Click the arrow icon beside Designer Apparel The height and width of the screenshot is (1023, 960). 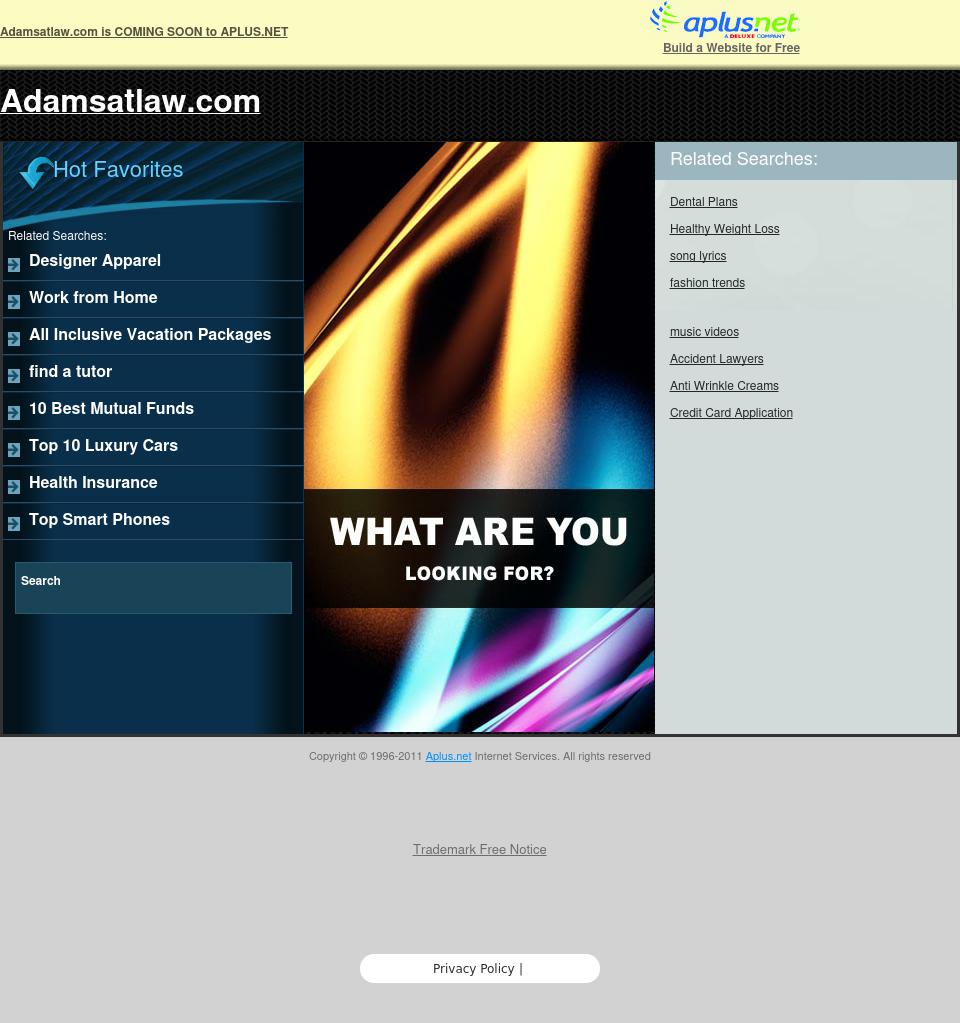[x=14, y=264]
